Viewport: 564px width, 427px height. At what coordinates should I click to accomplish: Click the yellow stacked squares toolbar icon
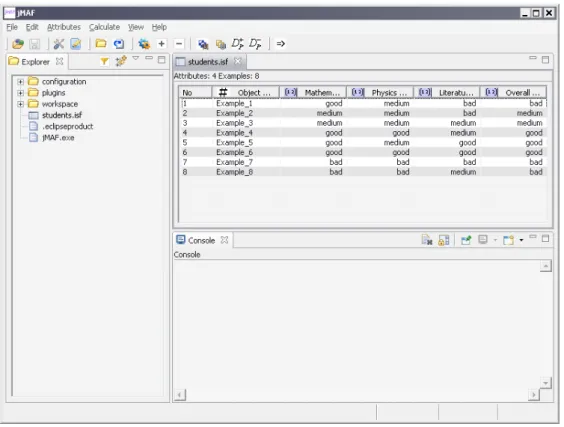pyautogui.click(x=220, y=44)
